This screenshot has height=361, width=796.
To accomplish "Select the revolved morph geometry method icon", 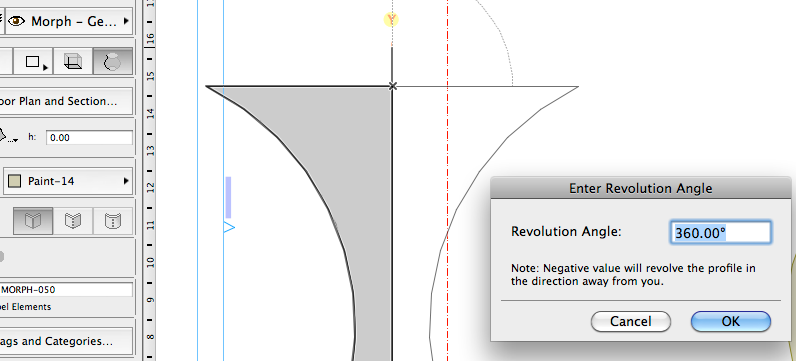I will tap(113, 62).
